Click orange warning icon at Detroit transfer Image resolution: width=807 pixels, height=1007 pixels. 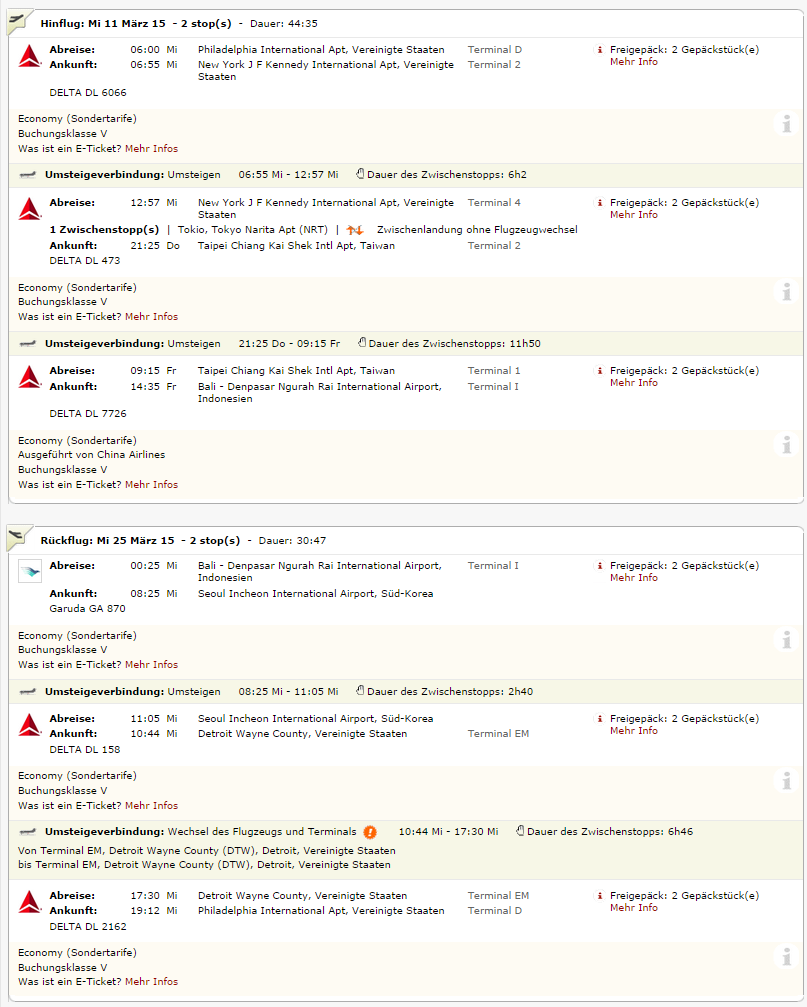tap(370, 832)
